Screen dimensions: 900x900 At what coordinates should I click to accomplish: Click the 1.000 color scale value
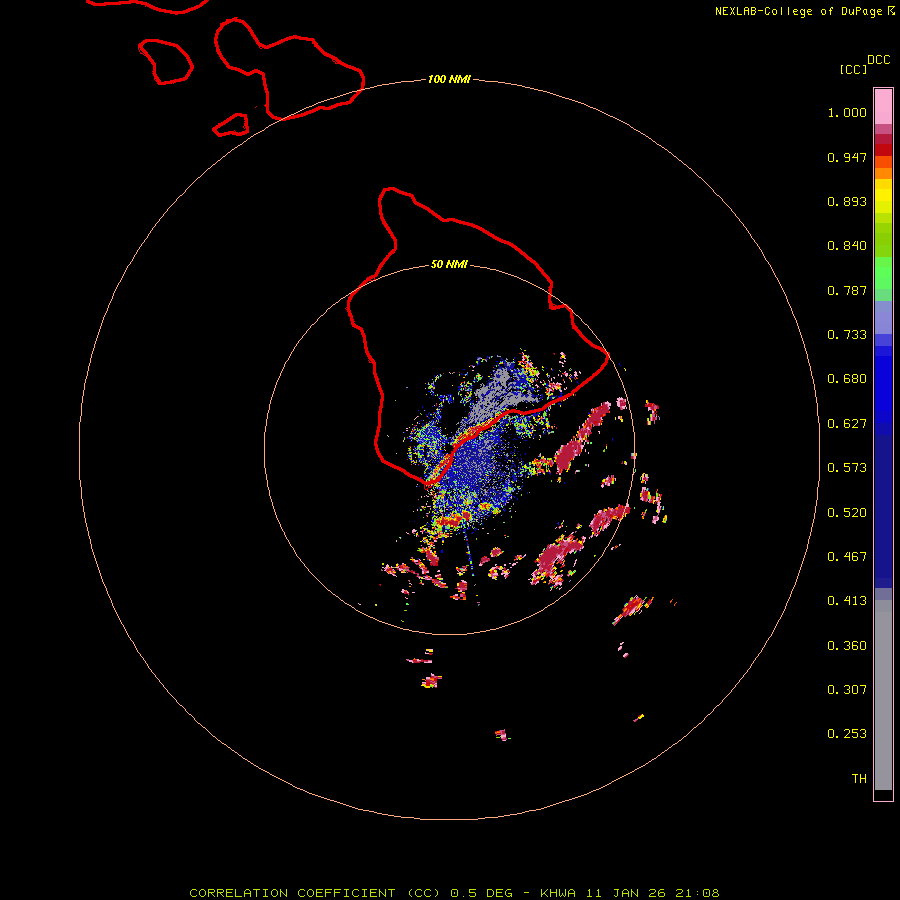tap(847, 112)
